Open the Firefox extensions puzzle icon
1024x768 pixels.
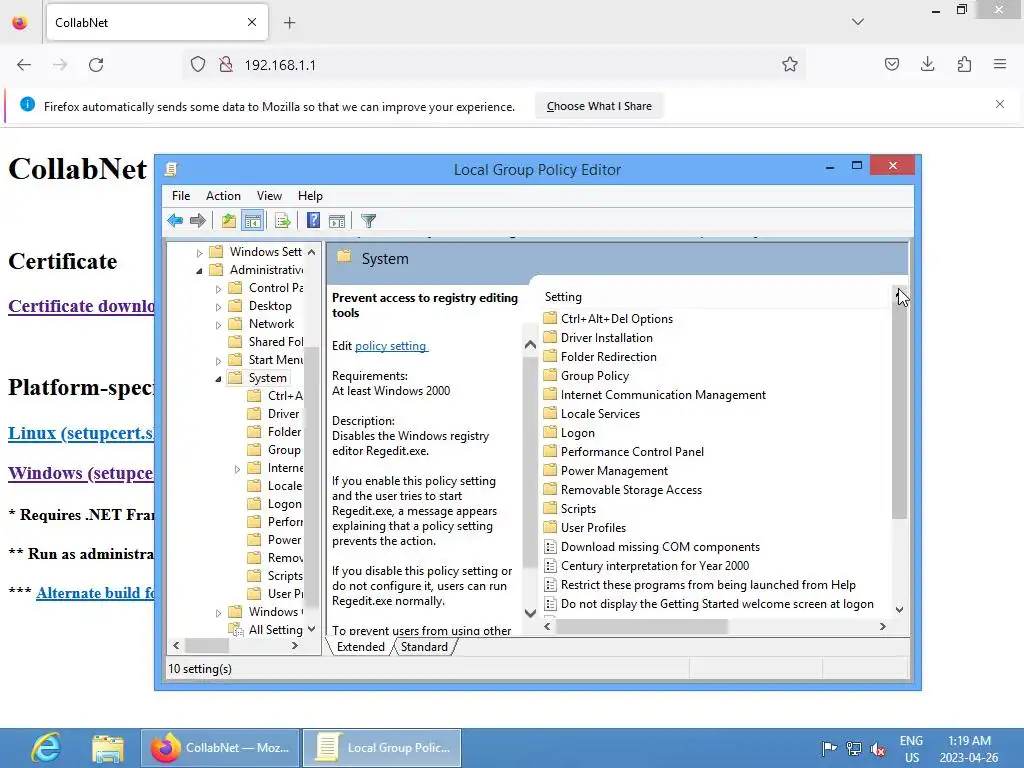click(x=964, y=64)
